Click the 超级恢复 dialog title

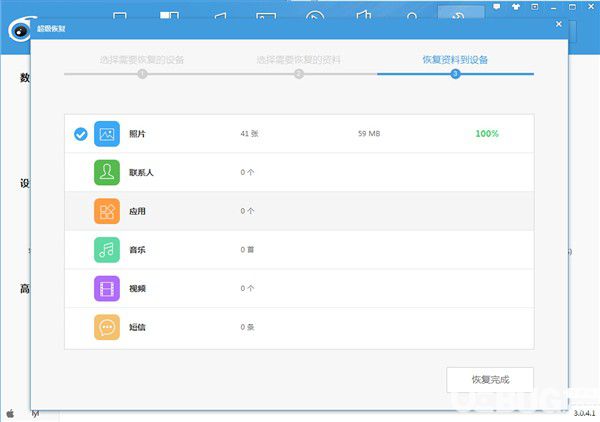51,29
